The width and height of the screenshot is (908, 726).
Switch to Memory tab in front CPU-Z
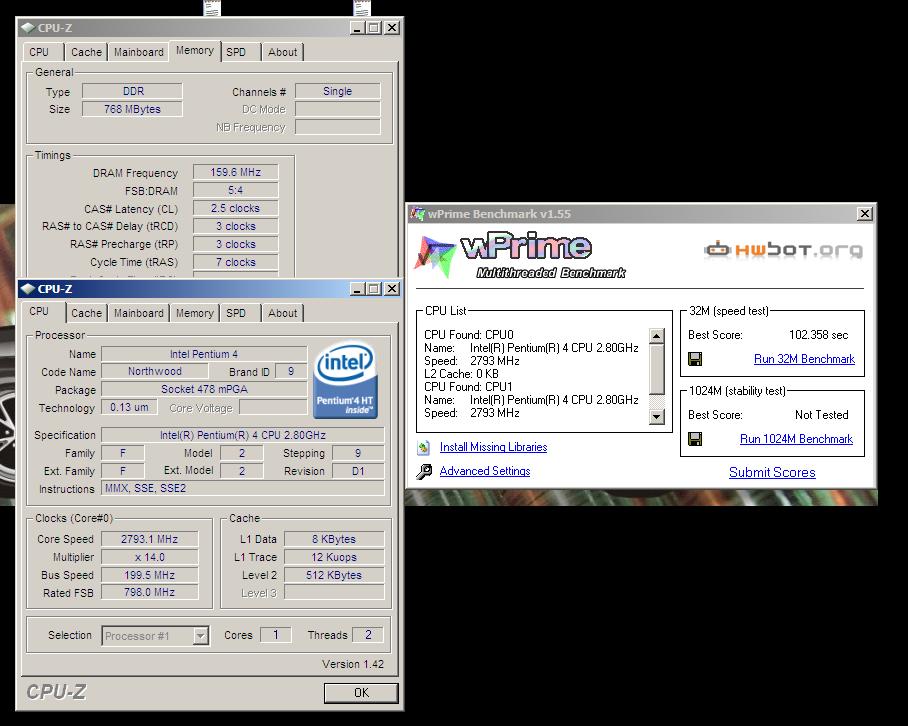tap(195, 313)
